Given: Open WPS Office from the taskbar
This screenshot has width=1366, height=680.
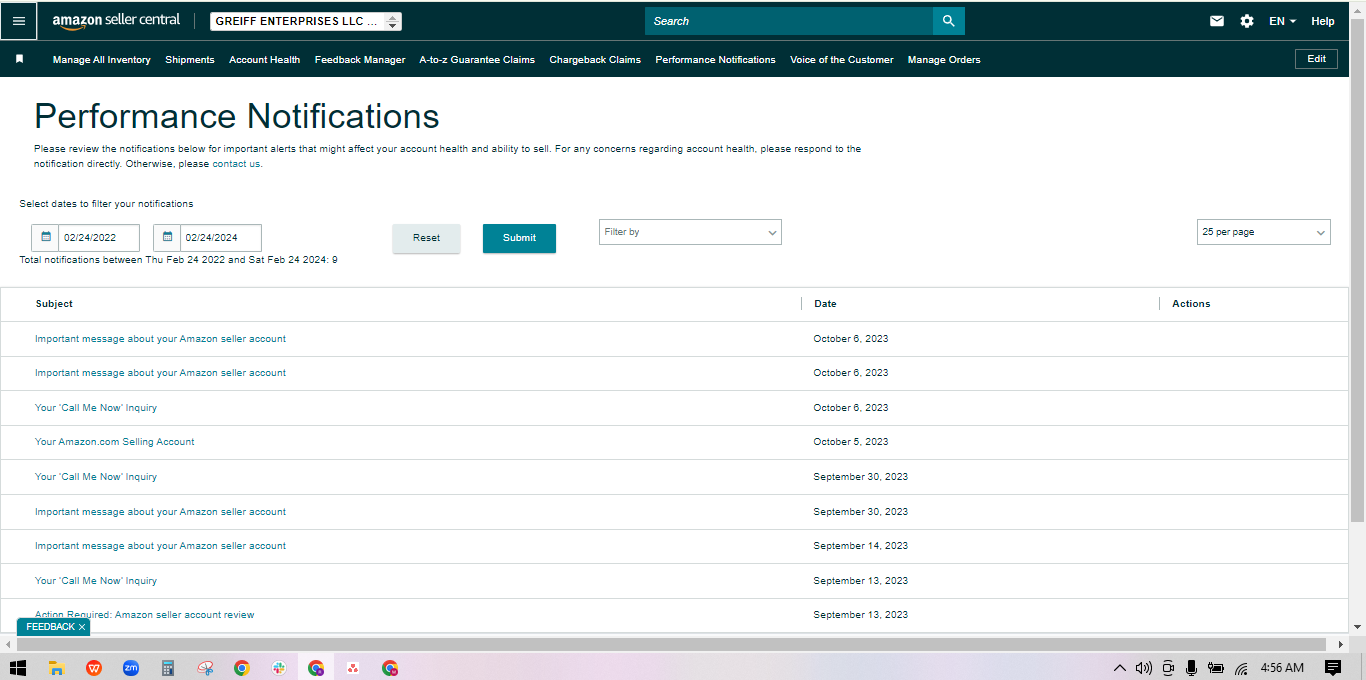Looking at the screenshot, I should [x=94, y=668].
